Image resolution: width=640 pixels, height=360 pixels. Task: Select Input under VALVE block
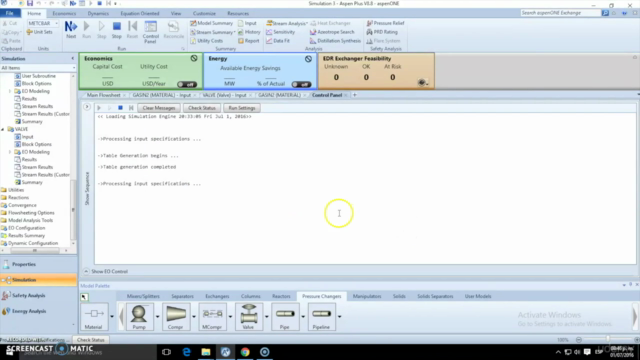click(27, 137)
